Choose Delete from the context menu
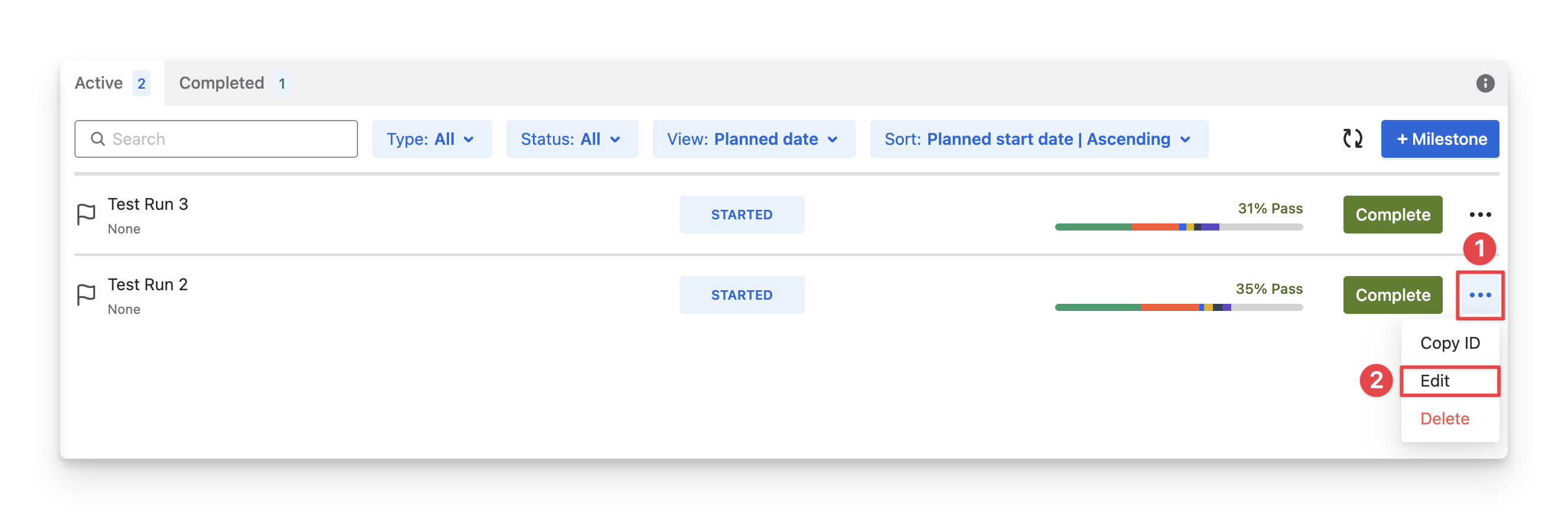The height and width of the screenshot is (519, 1568). pos(1445,419)
